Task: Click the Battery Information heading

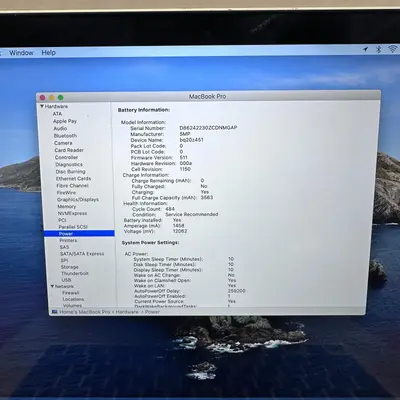Action: pos(144,110)
